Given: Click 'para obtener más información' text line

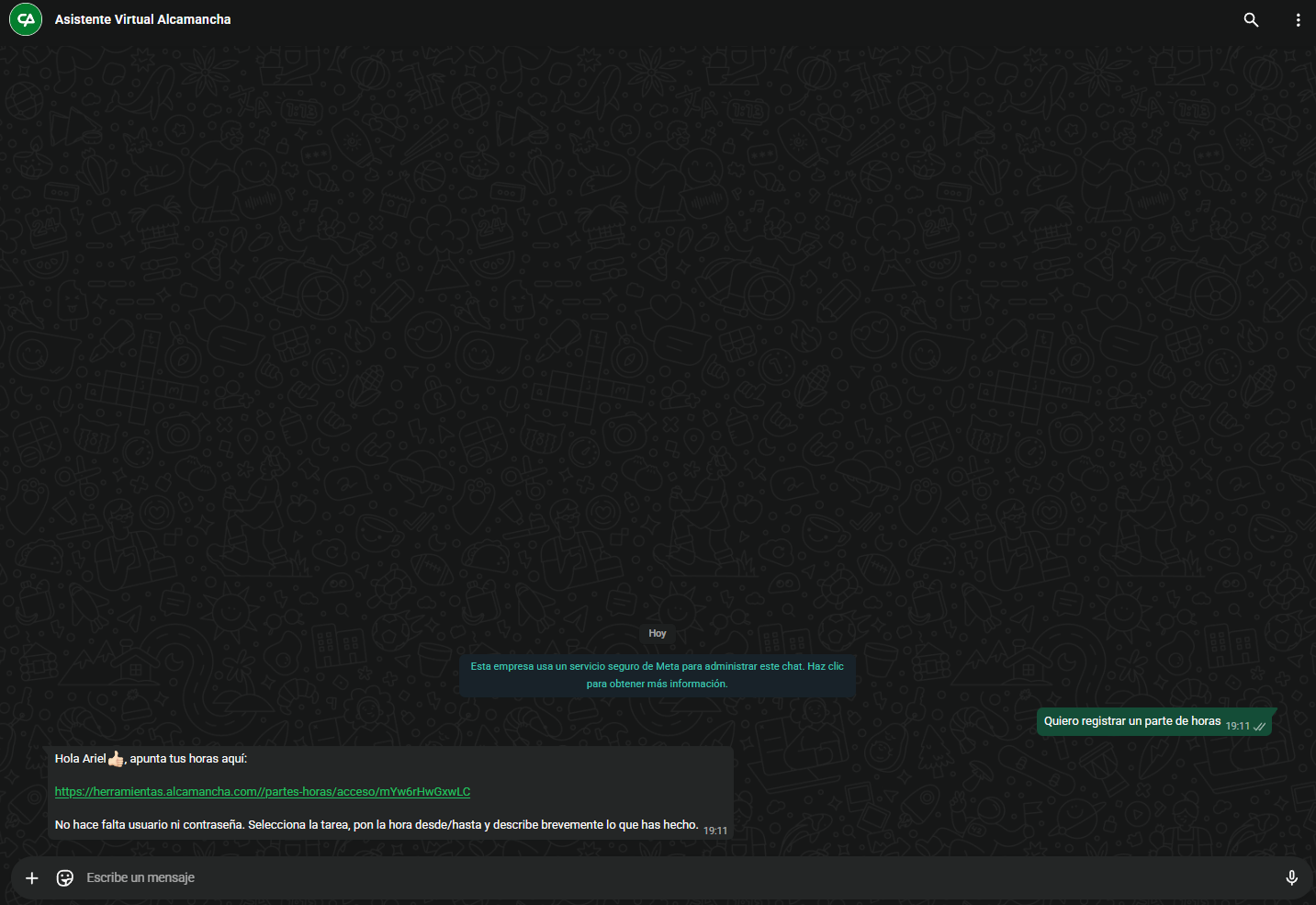Looking at the screenshot, I should 657,684.
